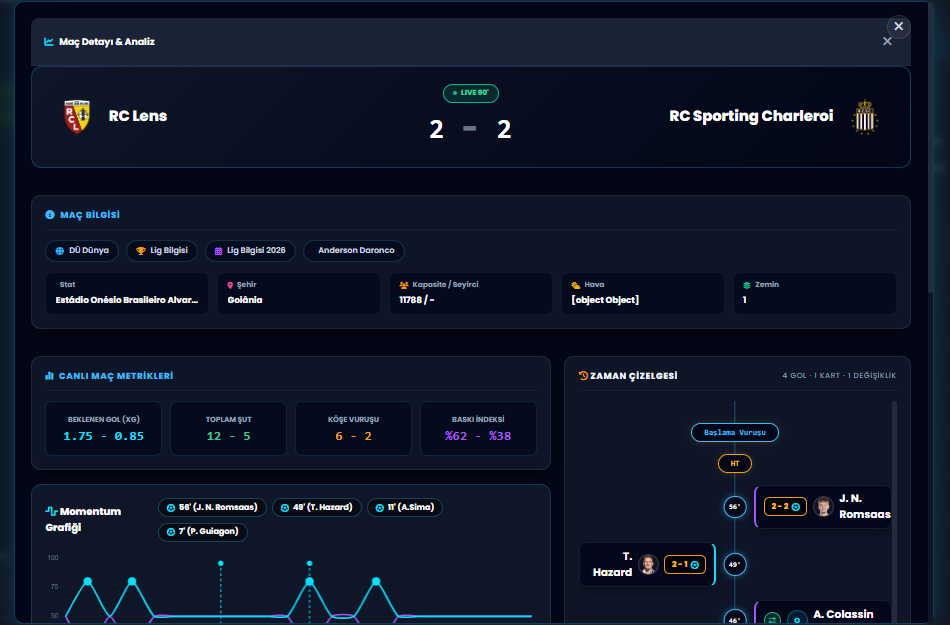The image size is (950, 625).
Task: Select the 56' (J. N. Romsaas) goal chip
Action: [x=212, y=508]
